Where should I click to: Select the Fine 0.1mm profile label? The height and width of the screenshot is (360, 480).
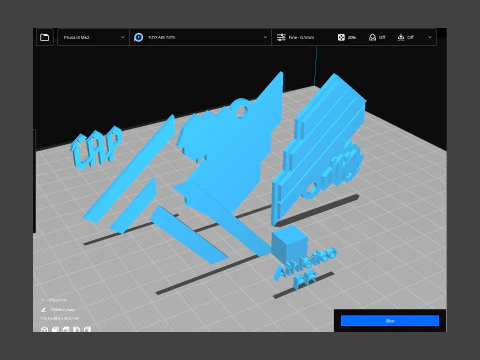[301, 37]
